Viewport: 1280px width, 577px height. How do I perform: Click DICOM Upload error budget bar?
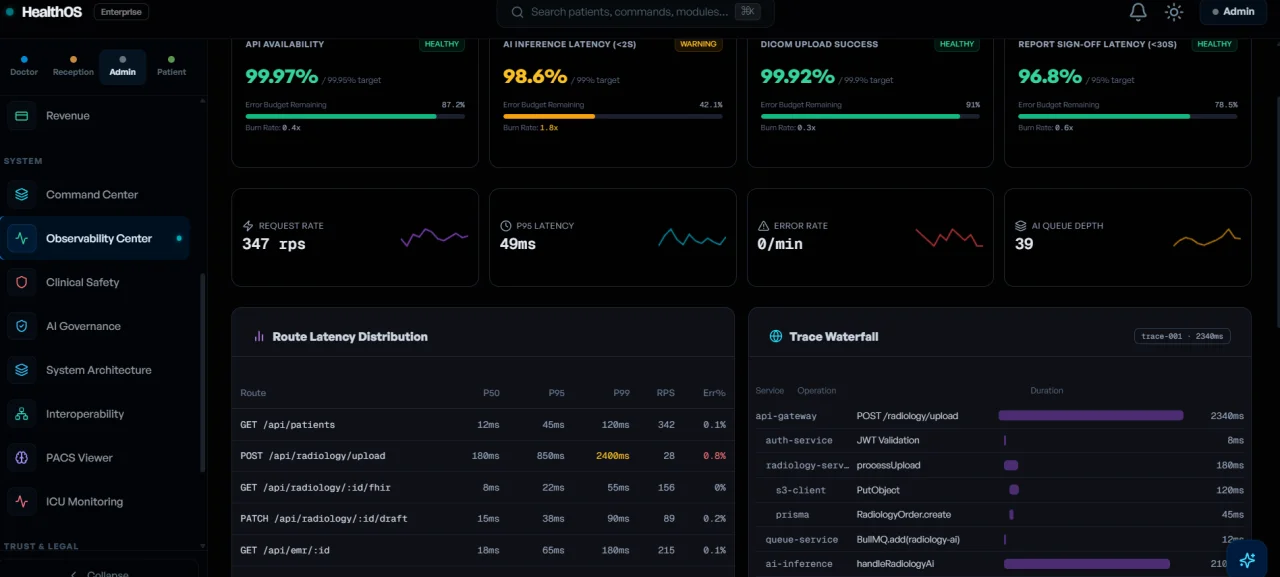(x=870, y=116)
